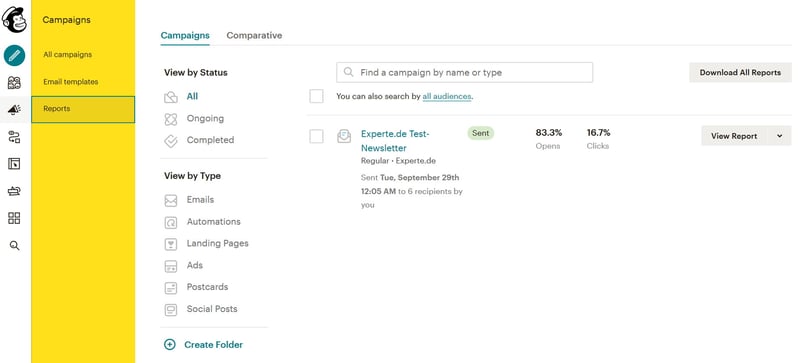800x363 pixels.
Task: Open All campaigns in the sidebar
Action: pos(67,55)
